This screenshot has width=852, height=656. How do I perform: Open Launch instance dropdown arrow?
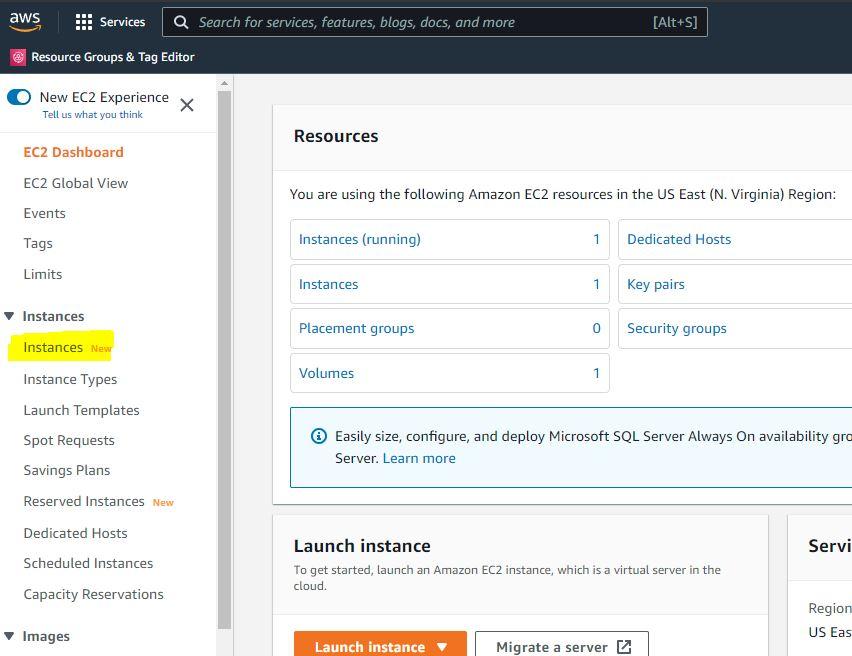pos(441,647)
